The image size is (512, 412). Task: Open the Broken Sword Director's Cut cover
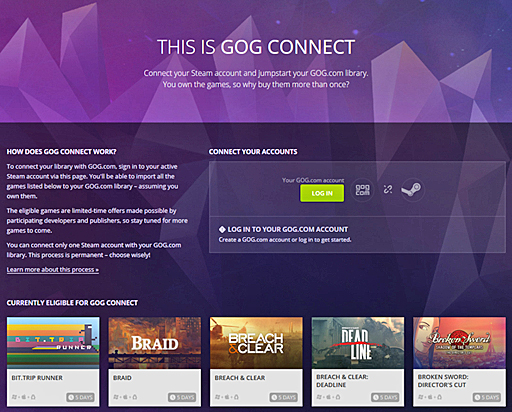(x=459, y=343)
